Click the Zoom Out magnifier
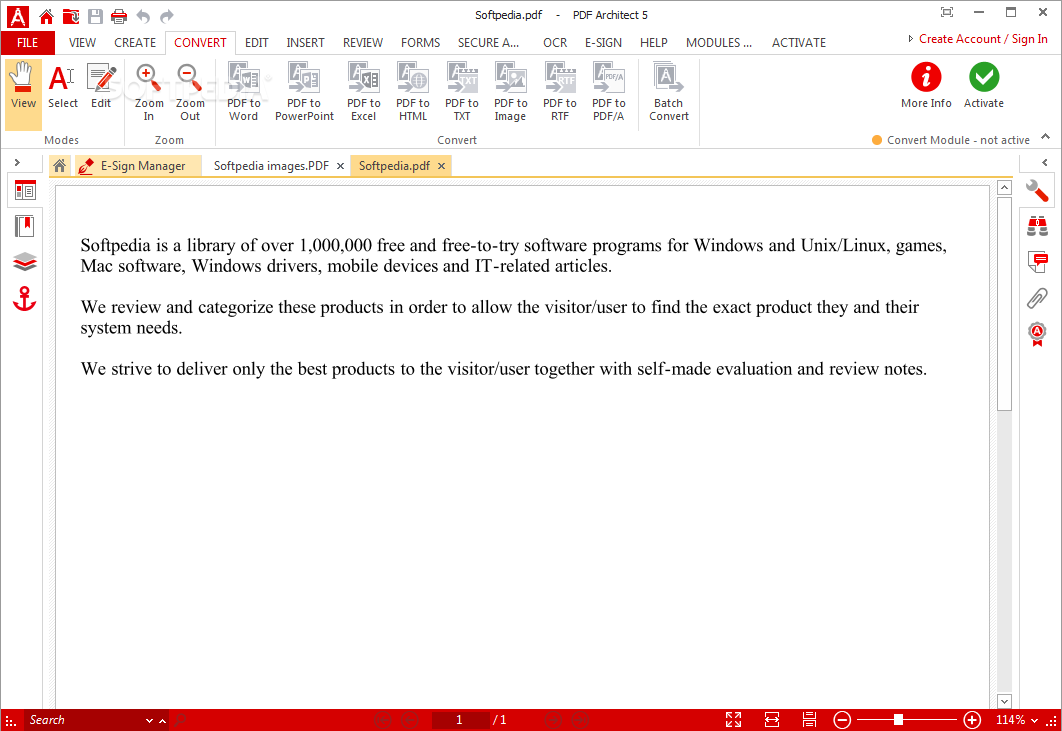The image size is (1062, 731). pyautogui.click(x=190, y=93)
